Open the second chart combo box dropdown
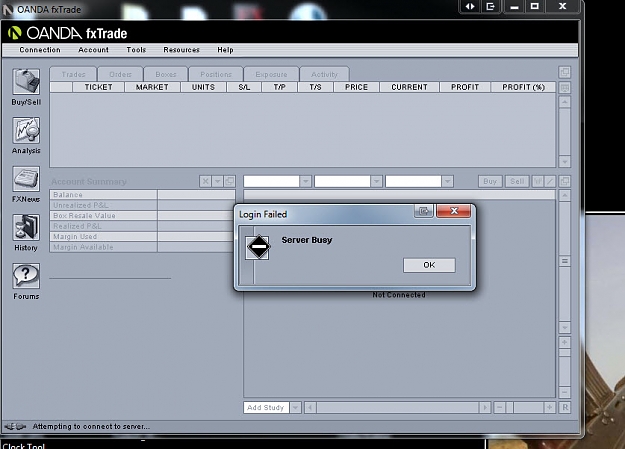 (x=376, y=181)
